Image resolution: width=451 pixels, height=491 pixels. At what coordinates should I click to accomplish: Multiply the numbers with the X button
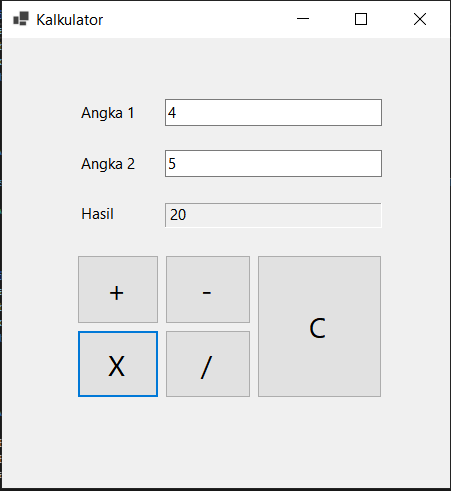(x=118, y=364)
